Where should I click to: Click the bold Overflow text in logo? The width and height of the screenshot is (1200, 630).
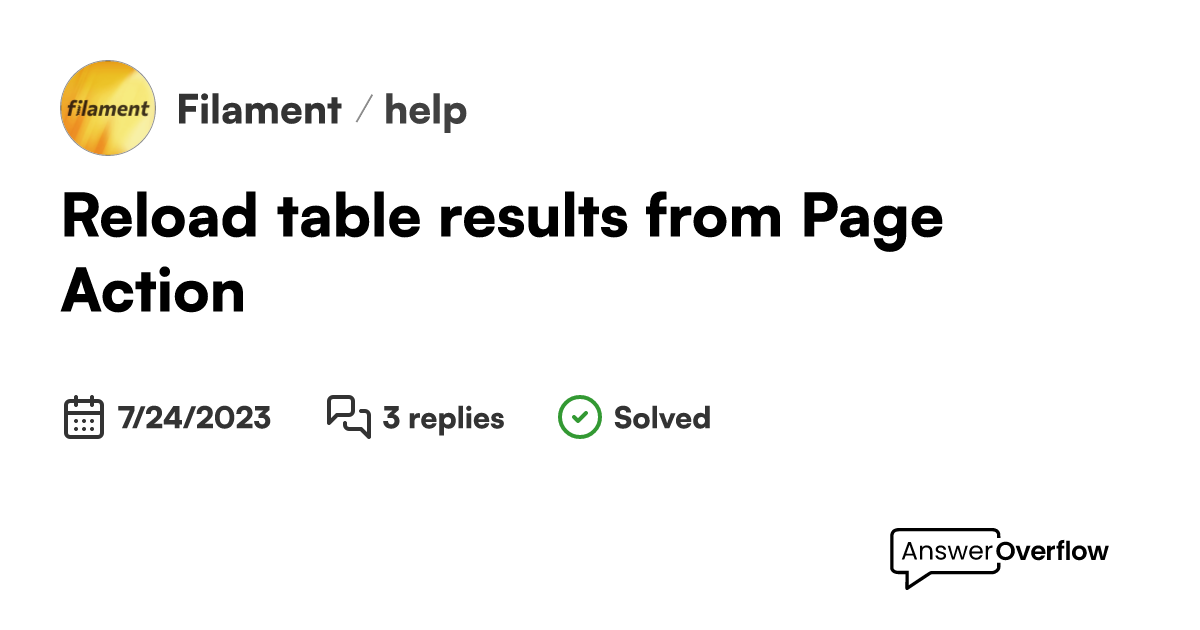(x=1054, y=551)
